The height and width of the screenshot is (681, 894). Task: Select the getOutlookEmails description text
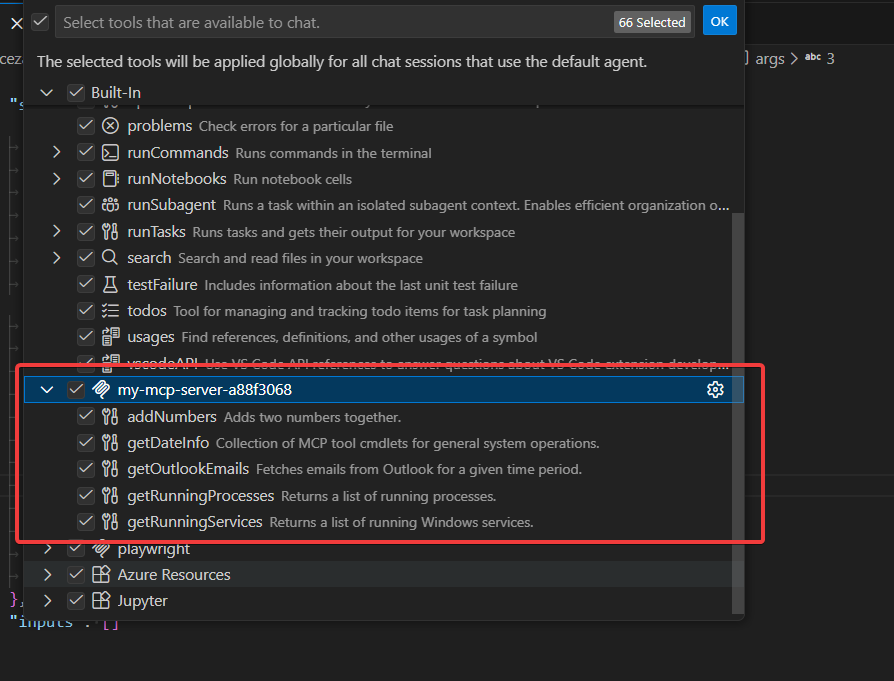[419, 469]
